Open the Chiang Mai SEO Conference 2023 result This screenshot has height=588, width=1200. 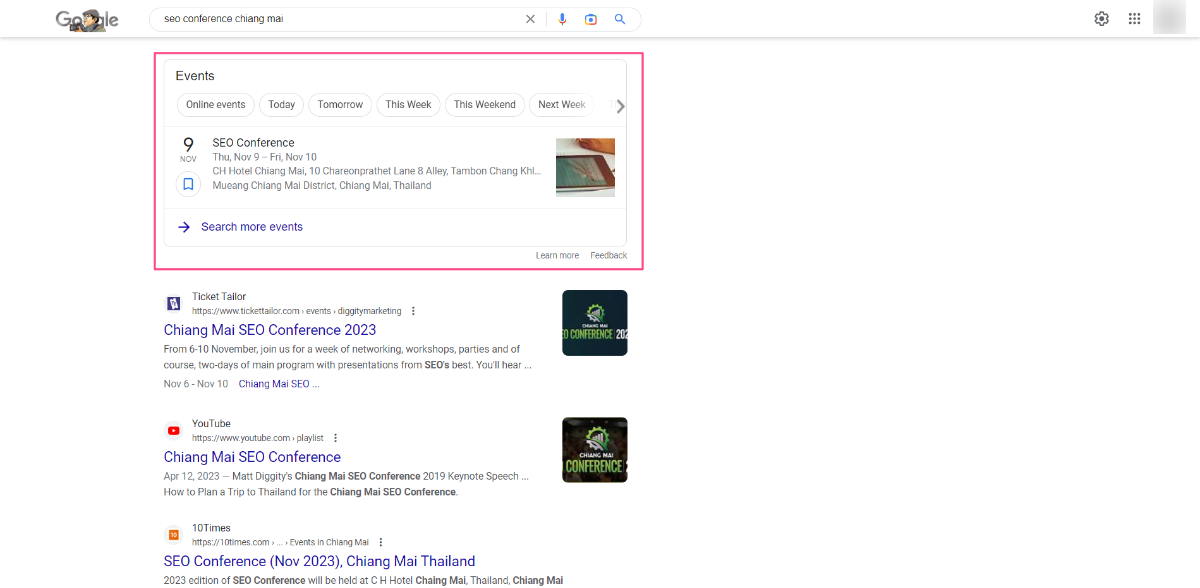(x=270, y=330)
